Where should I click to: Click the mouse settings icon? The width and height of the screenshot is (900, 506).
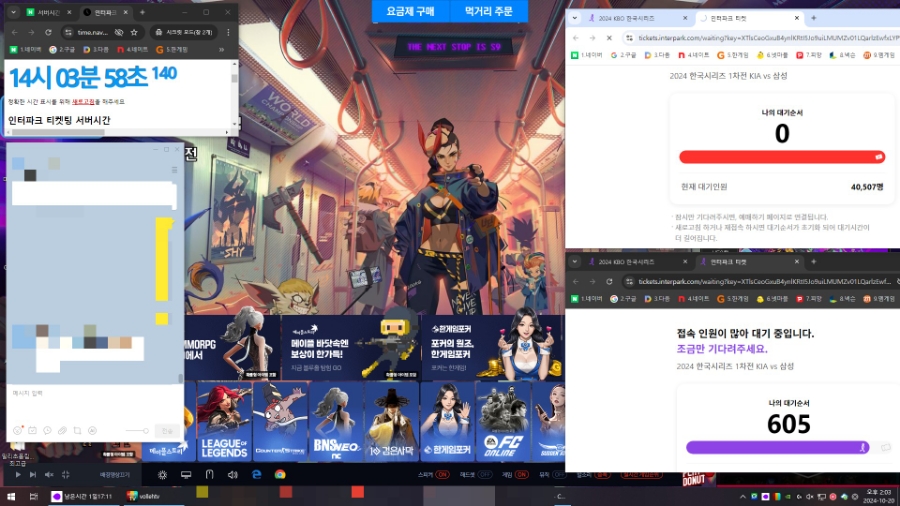tap(210, 474)
